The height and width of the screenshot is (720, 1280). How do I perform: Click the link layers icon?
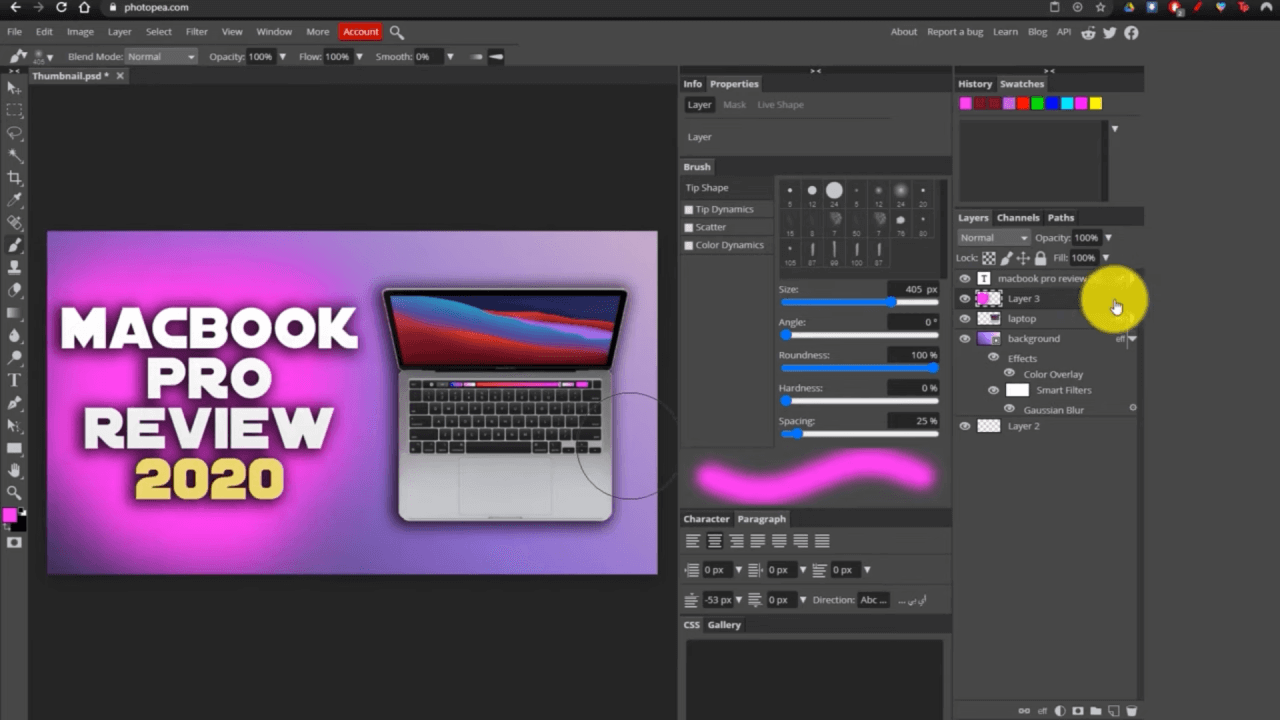click(1023, 711)
